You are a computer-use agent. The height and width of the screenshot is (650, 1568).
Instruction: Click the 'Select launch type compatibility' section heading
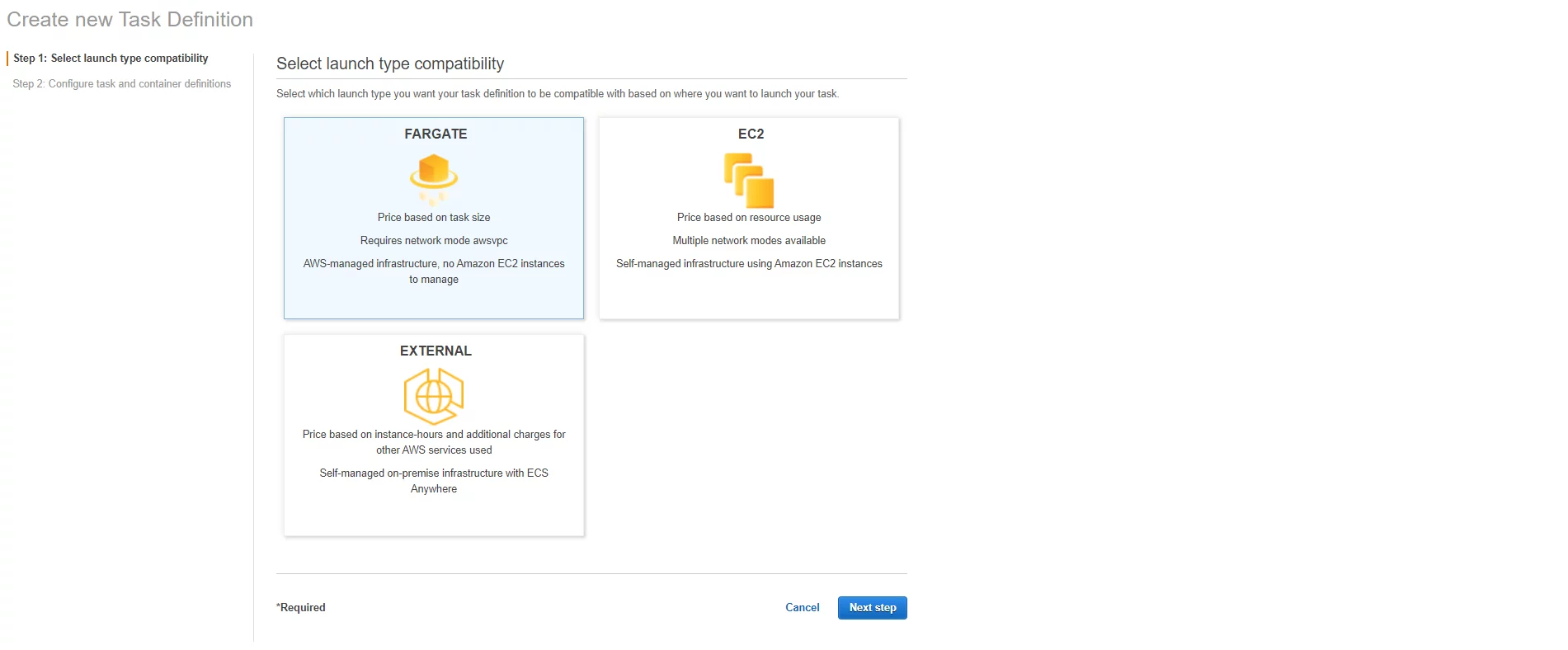[x=390, y=64]
